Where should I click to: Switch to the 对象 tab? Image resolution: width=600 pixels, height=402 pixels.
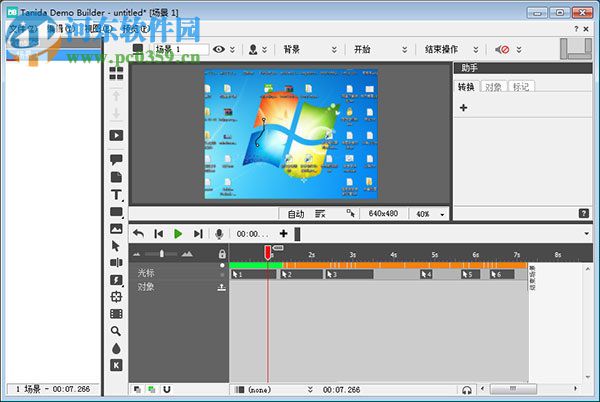point(493,87)
